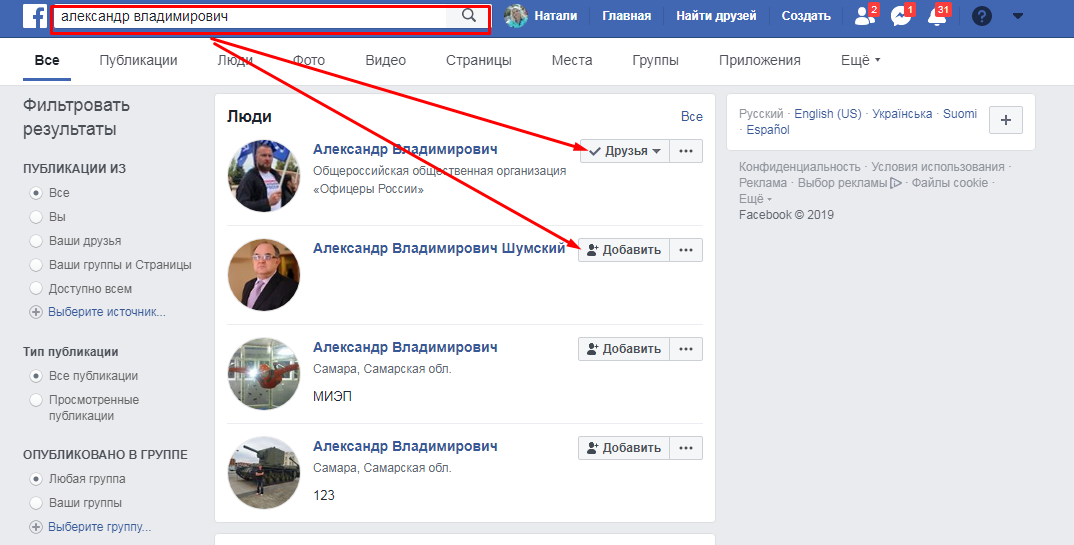The width and height of the screenshot is (1074, 545).
Task: Open profile photo of МИЭП result
Action: (264, 374)
